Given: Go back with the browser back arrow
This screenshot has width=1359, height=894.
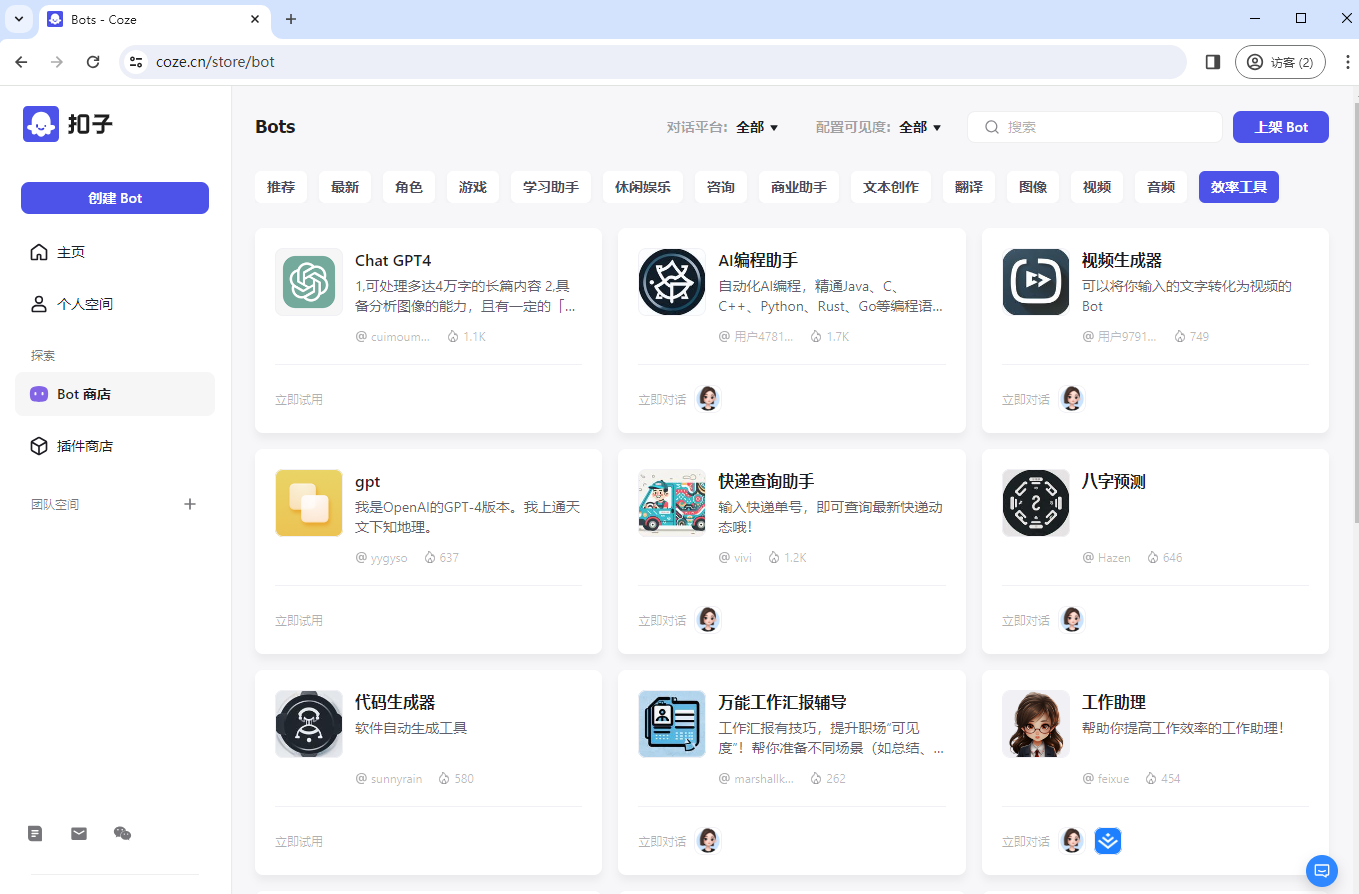Looking at the screenshot, I should 21,62.
